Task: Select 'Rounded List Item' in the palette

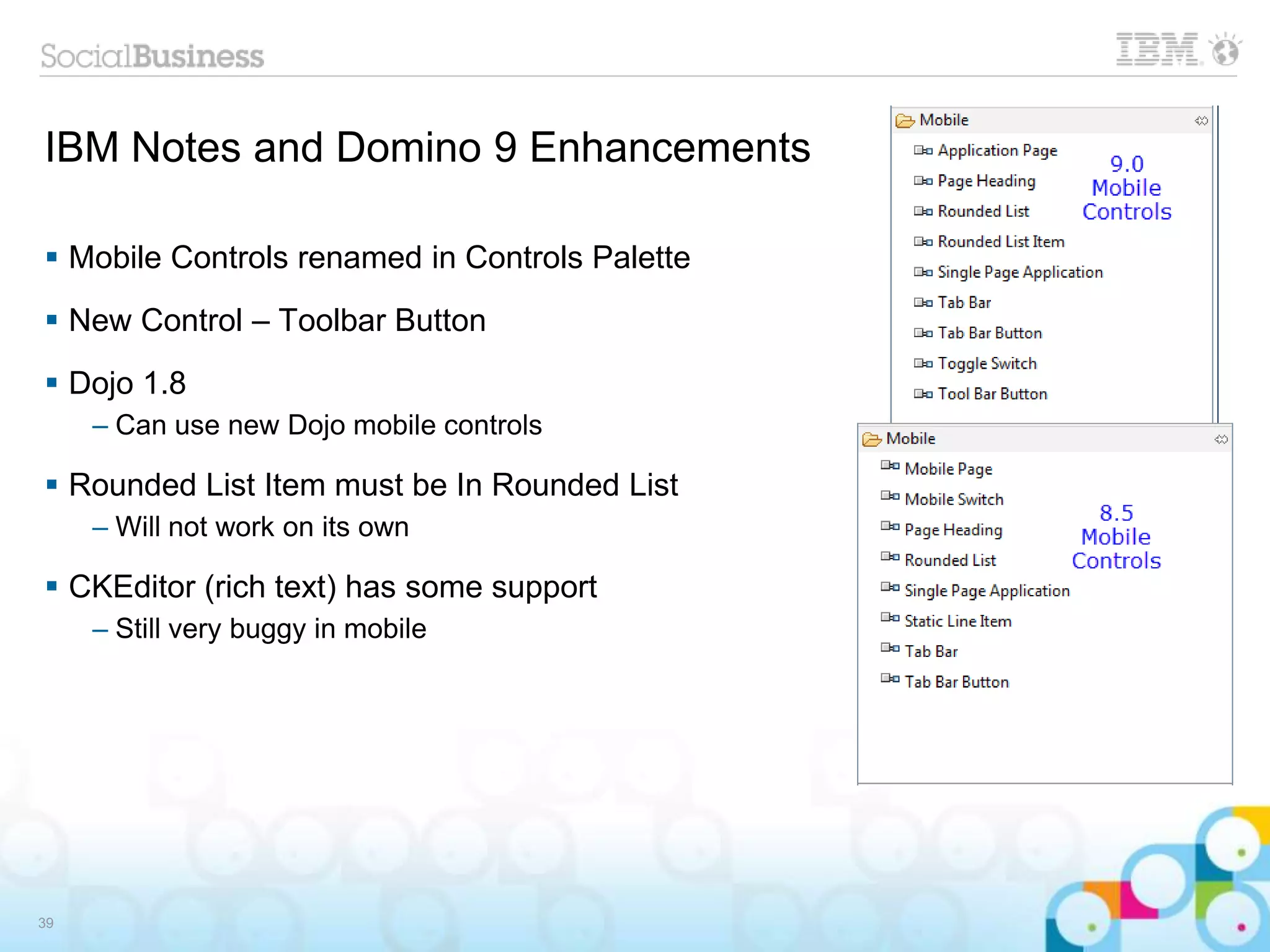Action: click(x=1001, y=242)
